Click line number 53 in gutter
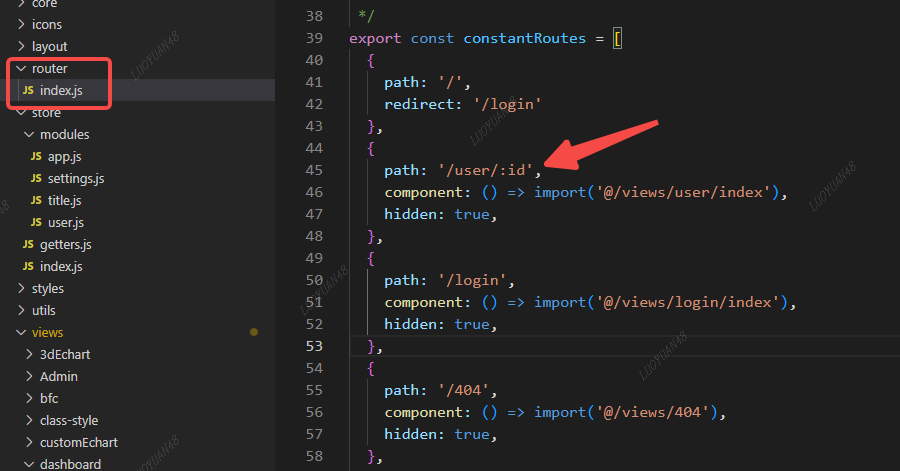Viewport: 900px width, 471px height. pyautogui.click(x=314, y=346)
